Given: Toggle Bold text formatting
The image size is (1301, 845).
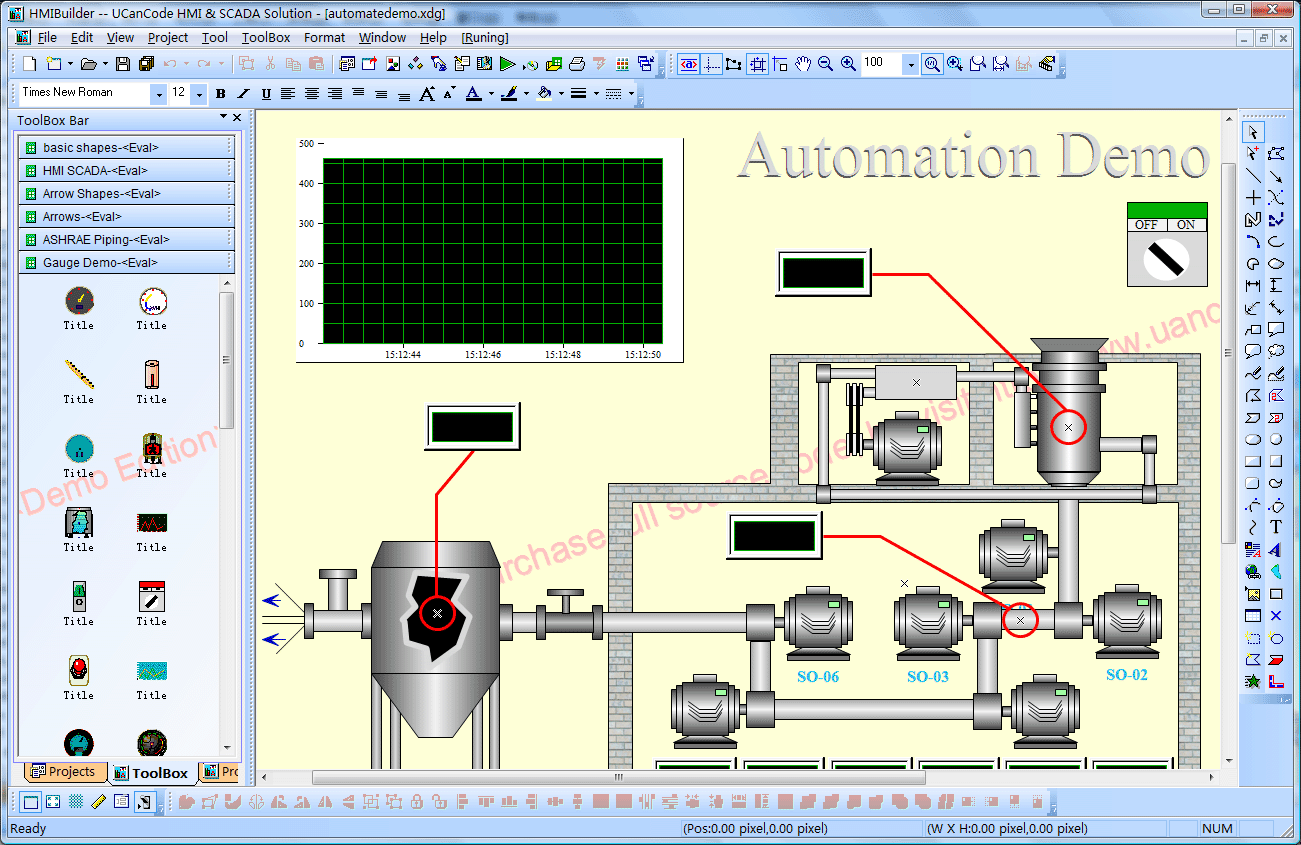Looking at the screenshot, I should 219,93.
